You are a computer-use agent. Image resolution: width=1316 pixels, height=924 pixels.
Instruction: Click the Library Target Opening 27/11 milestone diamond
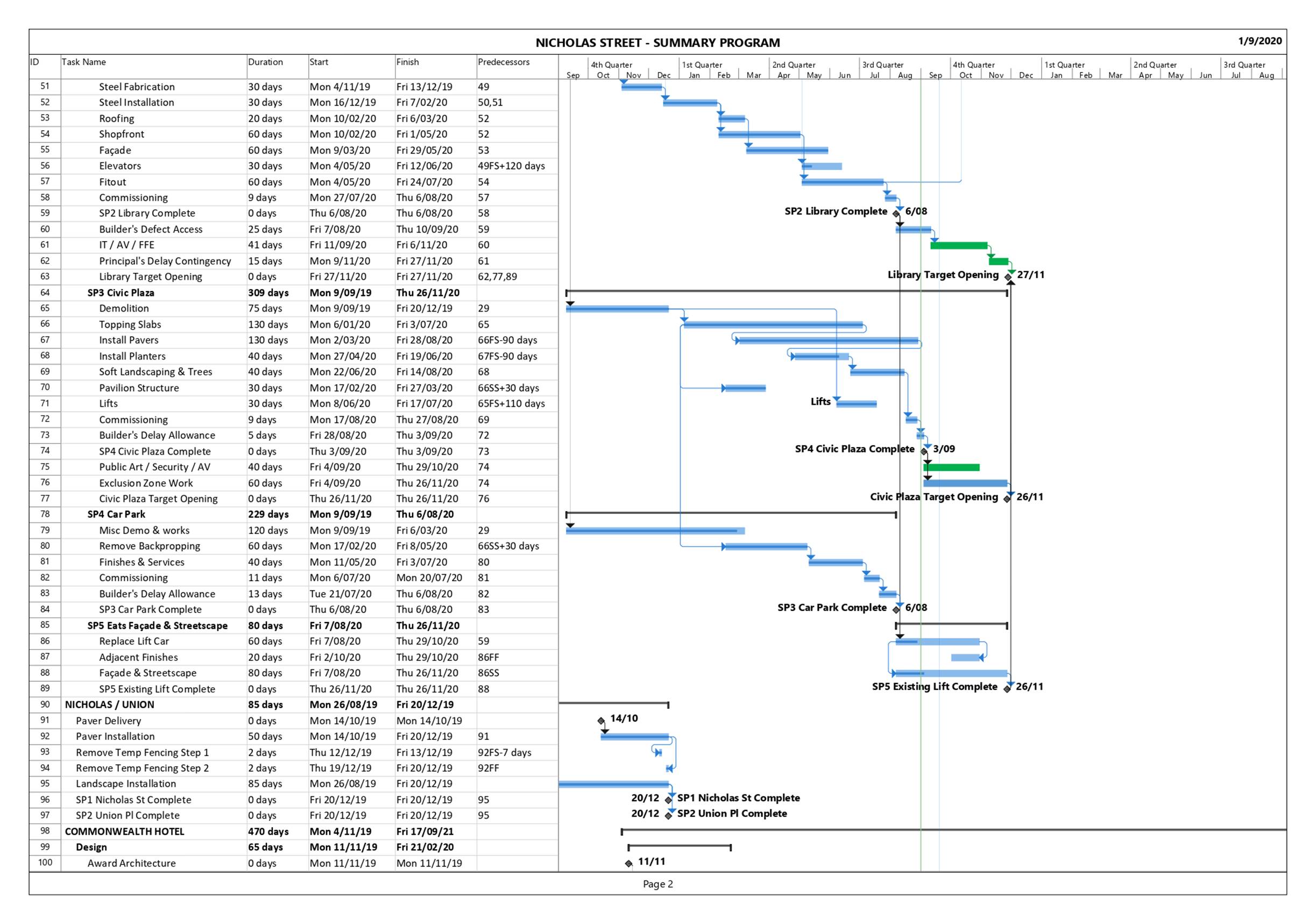pyautogui.click(x=1008, y=278)
